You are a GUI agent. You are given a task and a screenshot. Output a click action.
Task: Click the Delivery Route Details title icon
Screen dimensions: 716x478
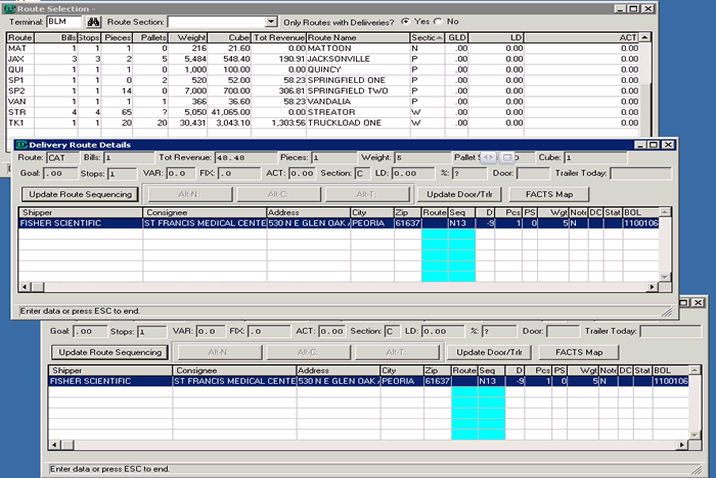pyautogui.click(x=21, y=145)
